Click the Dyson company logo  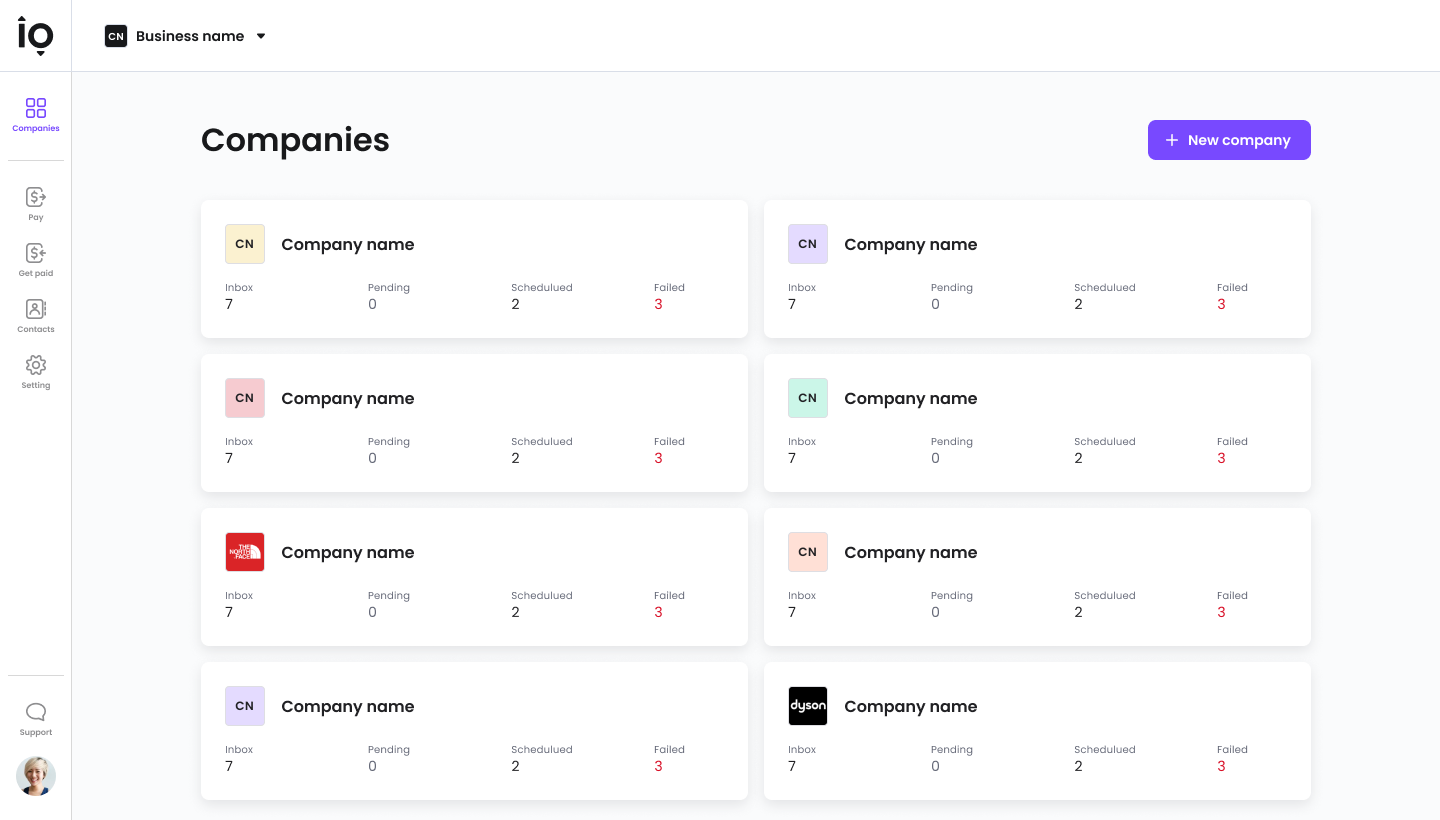pos(808,706)
